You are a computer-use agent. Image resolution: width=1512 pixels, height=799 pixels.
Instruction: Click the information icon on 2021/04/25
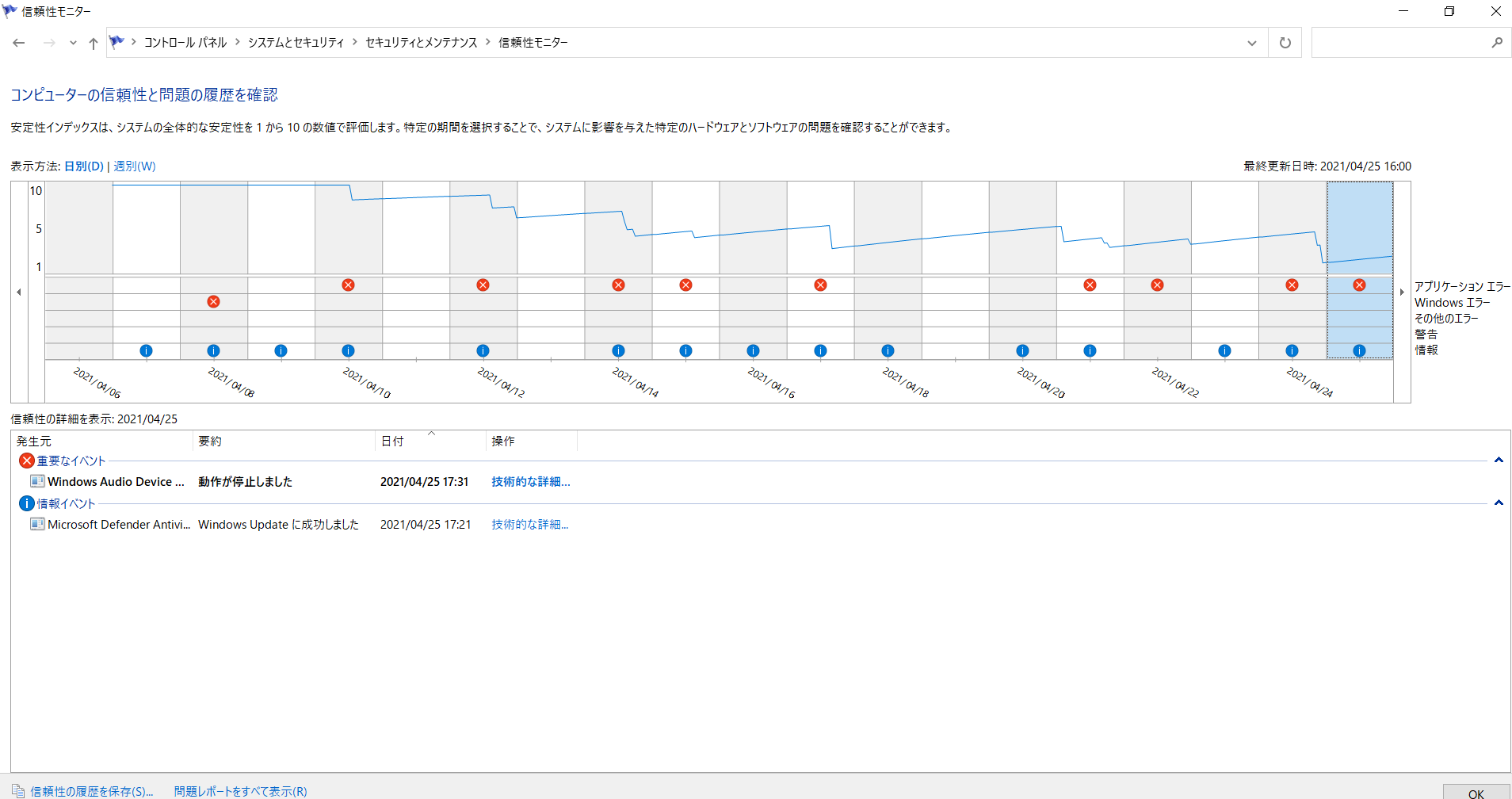[1359, 351]
